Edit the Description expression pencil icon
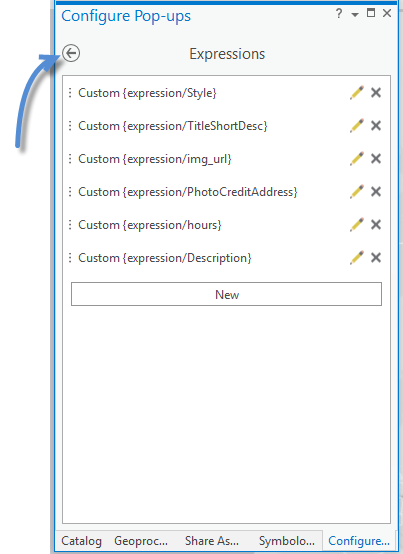Viewport: 403px width, 554px height. (x=357, y=258)
